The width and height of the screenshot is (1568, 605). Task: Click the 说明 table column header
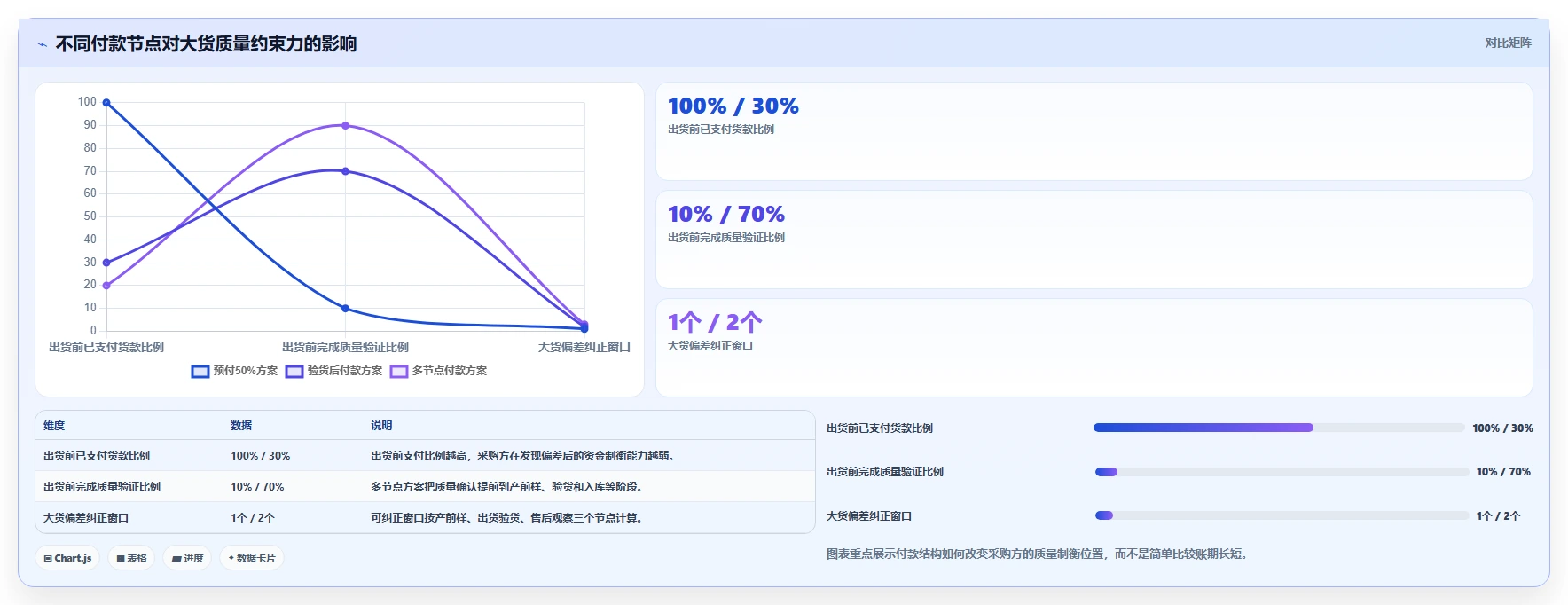point(381,426)
